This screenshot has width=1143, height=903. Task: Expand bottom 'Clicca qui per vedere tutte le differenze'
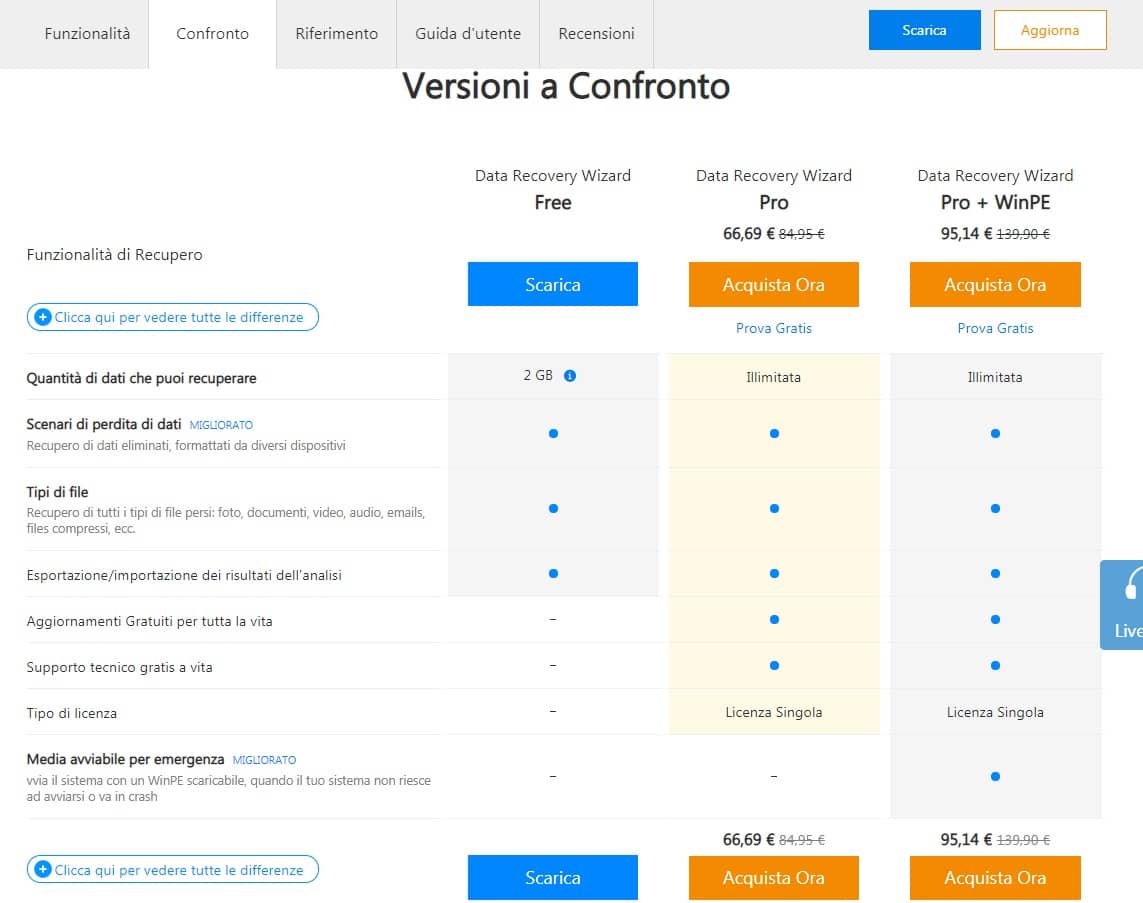(x=173, y=869)
